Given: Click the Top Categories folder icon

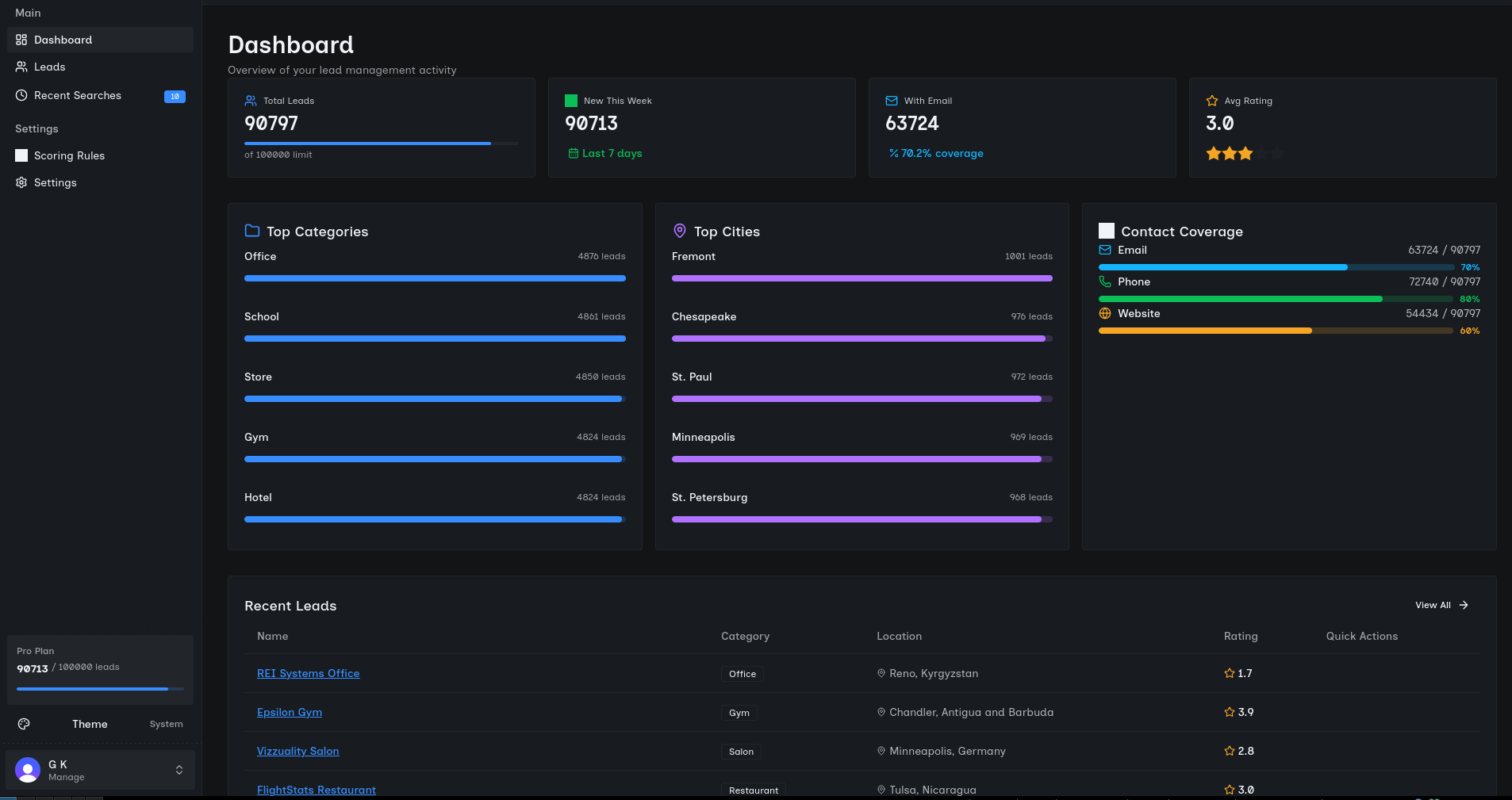Looking at the screenshot, I should click(x=252, y=231).
